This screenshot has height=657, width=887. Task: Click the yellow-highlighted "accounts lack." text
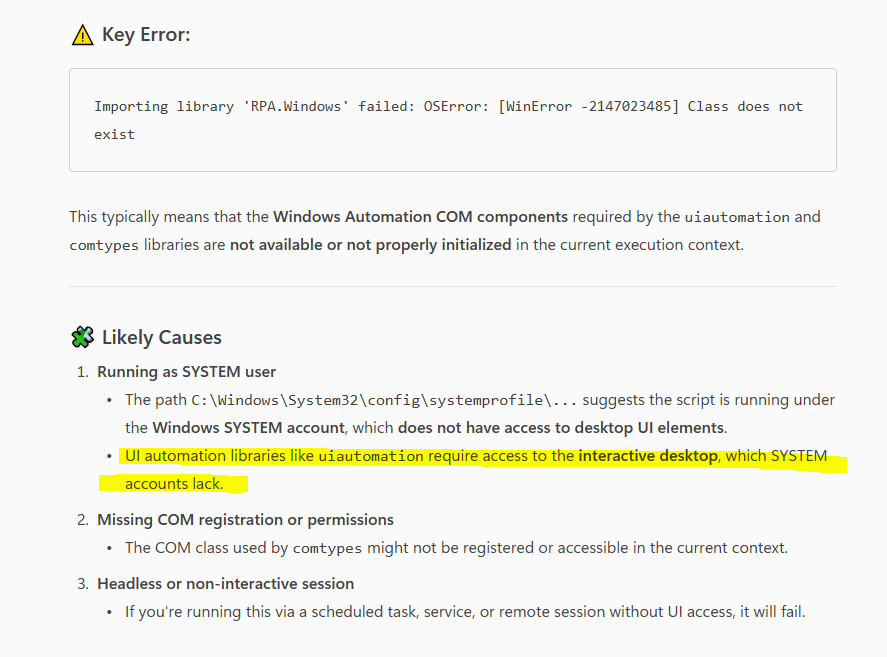173,484
